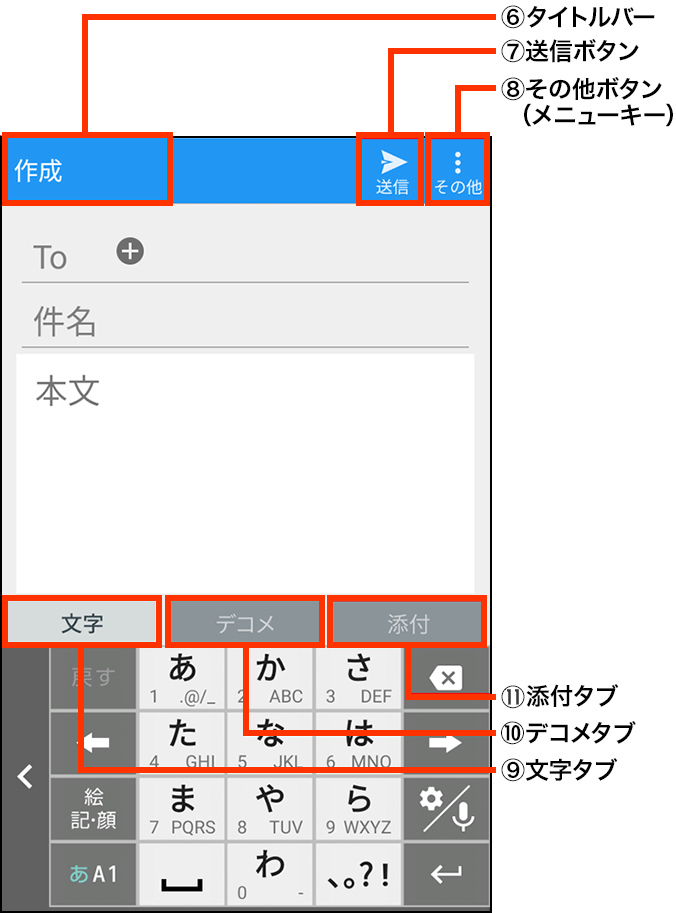
Task: Tap the 戻す undo key
Action: click(93, 678)
